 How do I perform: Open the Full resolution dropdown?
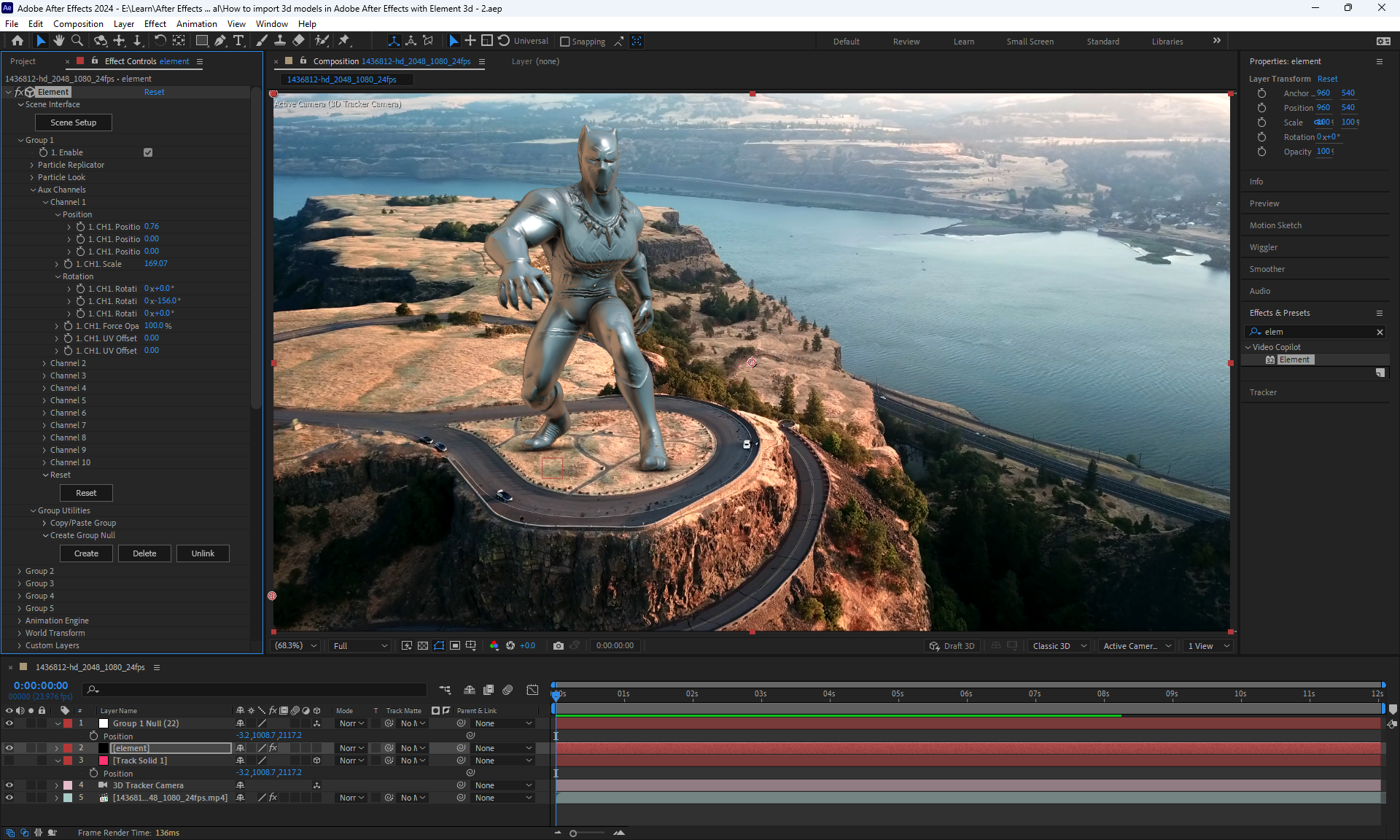(x=359, y=645)
